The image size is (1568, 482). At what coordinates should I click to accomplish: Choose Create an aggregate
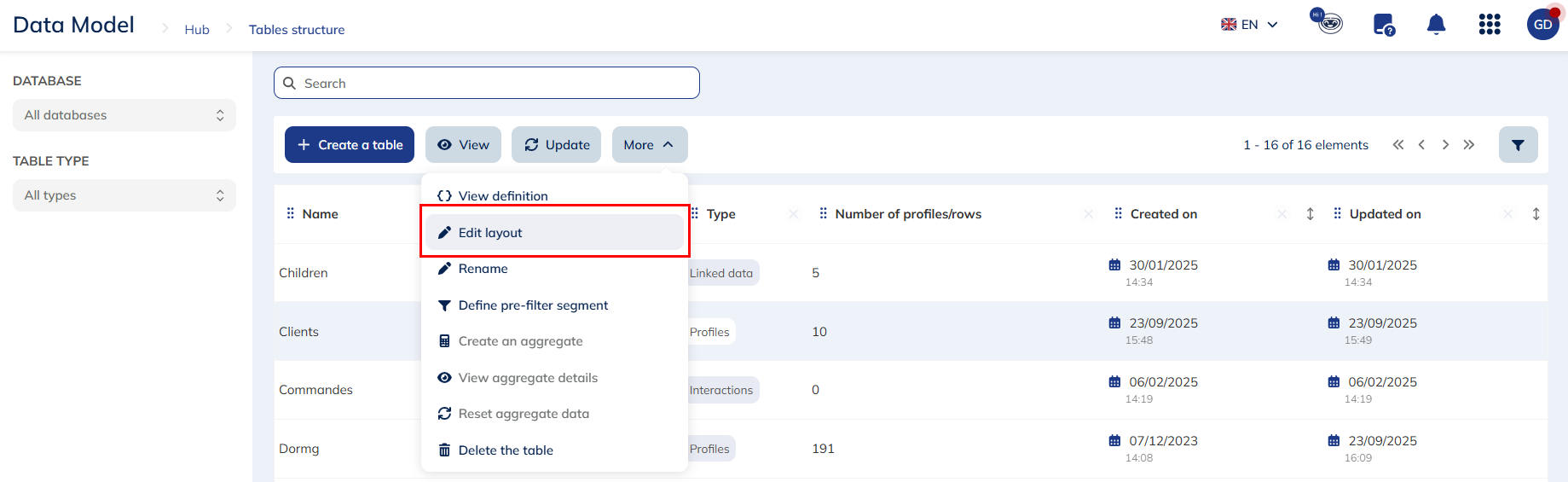pos(554,341)
